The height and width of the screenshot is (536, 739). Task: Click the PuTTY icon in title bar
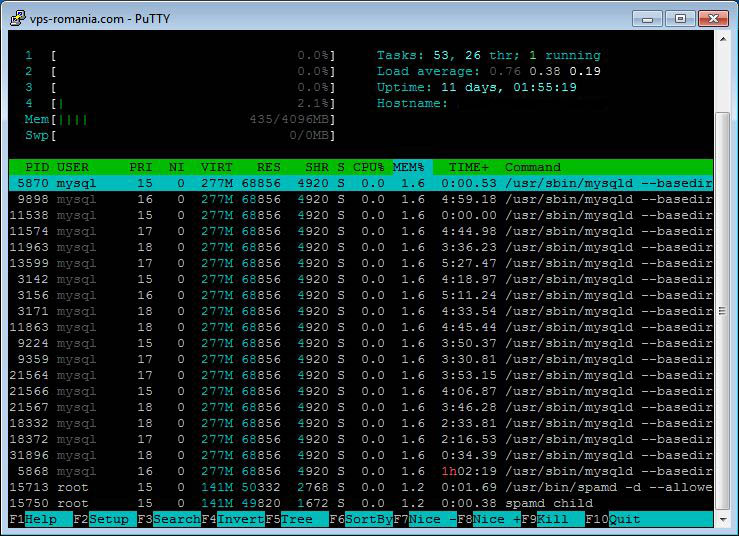click(x=18, y=18)
